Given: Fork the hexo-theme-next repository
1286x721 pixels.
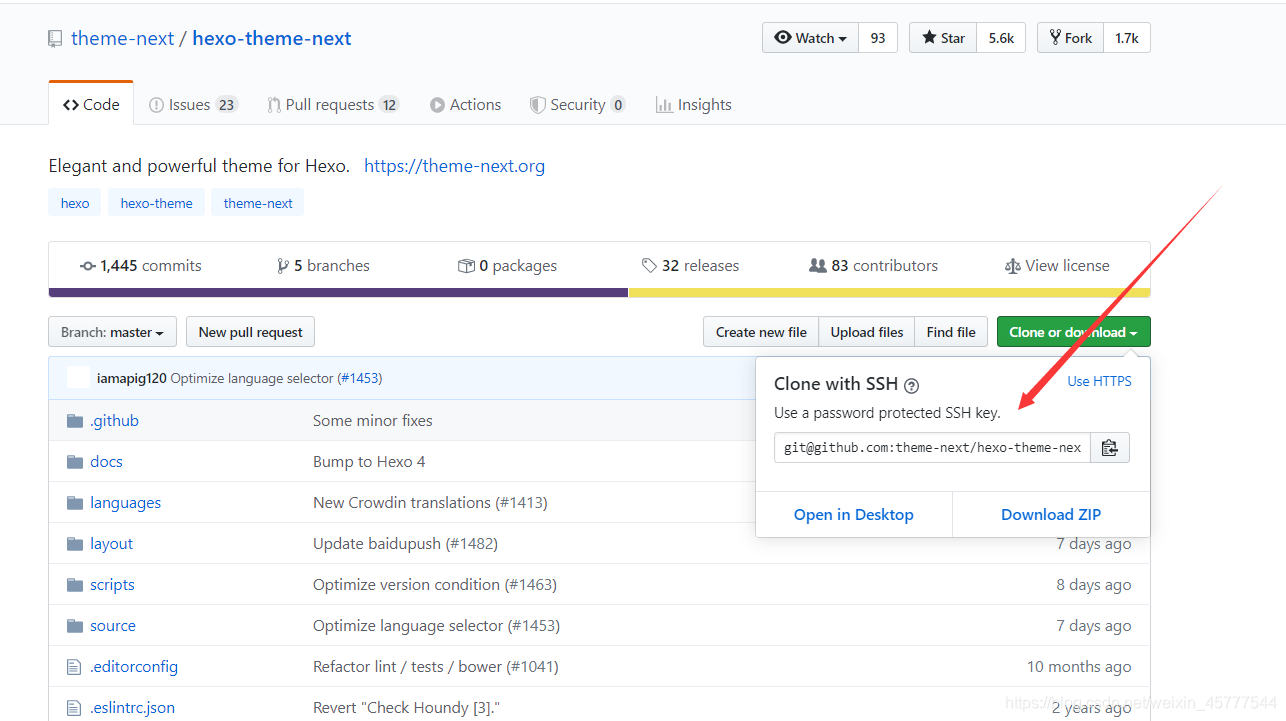Looking at the screenshot, I should pyautogui.click(x=1070, y=38).
